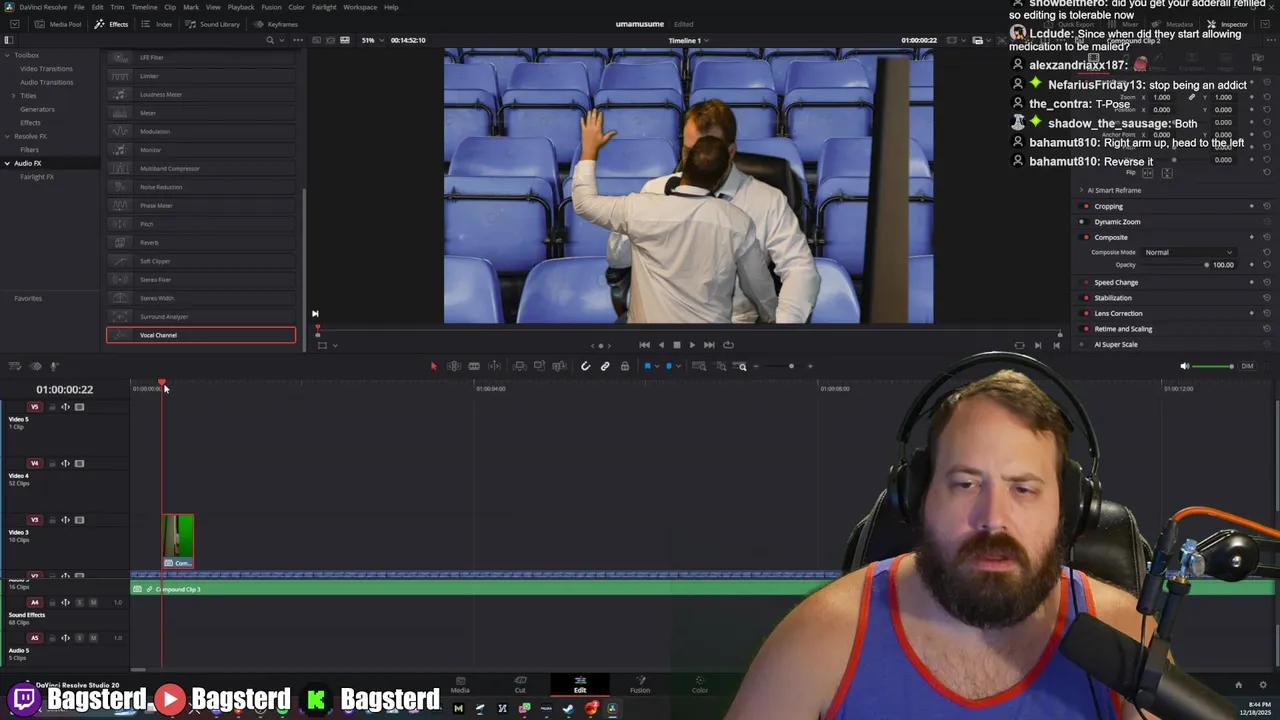Adjust the Opacity slider in Inspector
The image size is (1280, 720).
pyautogui.click(x=1175, y=265)
